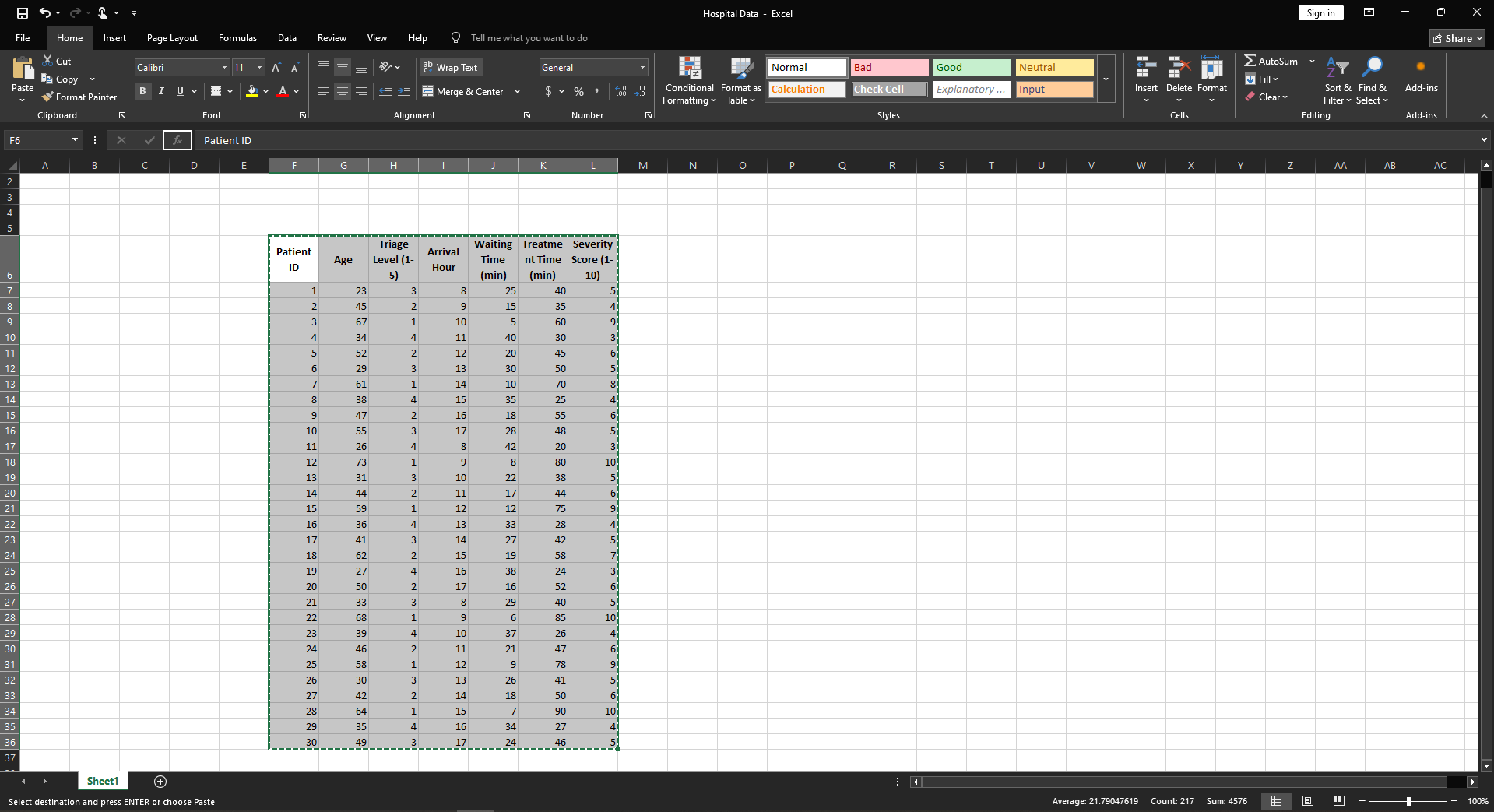Toggle Wrap Text for the selection

point(451,68)
